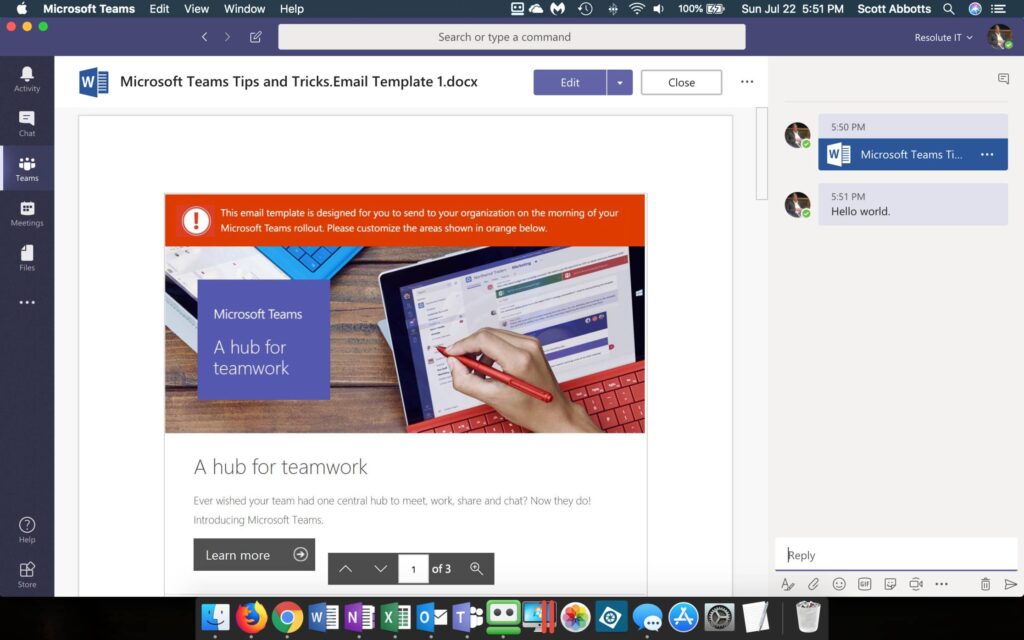Navigate forward with the right arrow
The height and width of the screenshot is (640, 1024).
227,37
